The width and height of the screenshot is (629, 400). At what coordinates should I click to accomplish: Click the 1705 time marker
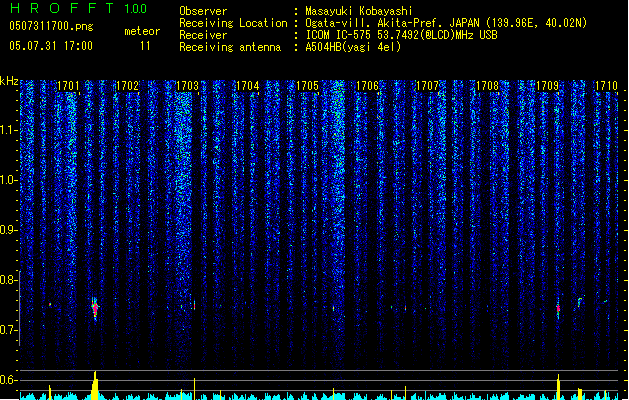(307, 86)
